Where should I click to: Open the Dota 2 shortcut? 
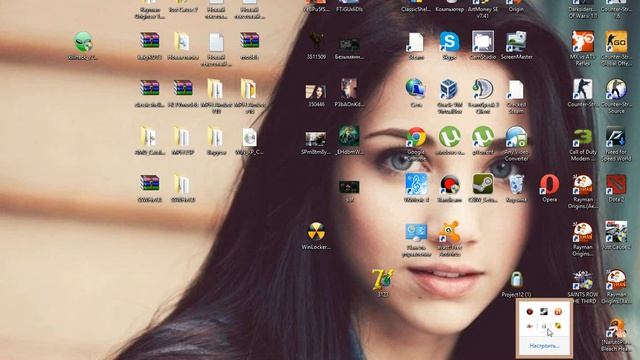(x=616, y=184)
